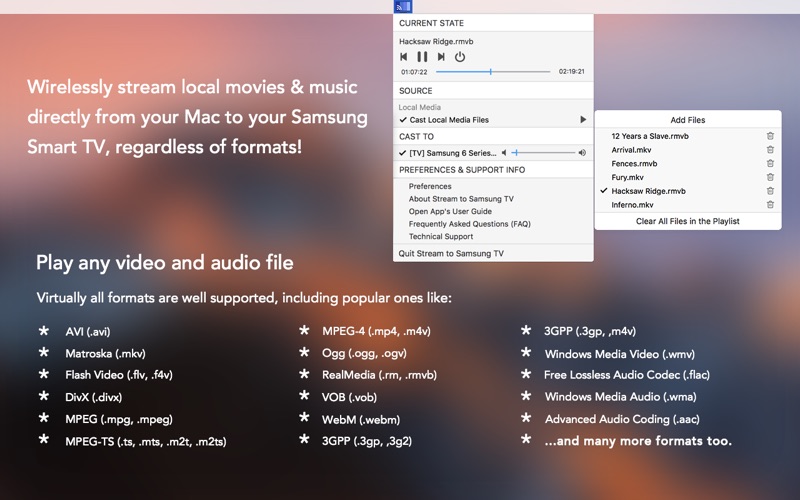Click the Hacksaw Ridge.rmvb current file title
Viewport: 800px width, 500px height.
436,42
